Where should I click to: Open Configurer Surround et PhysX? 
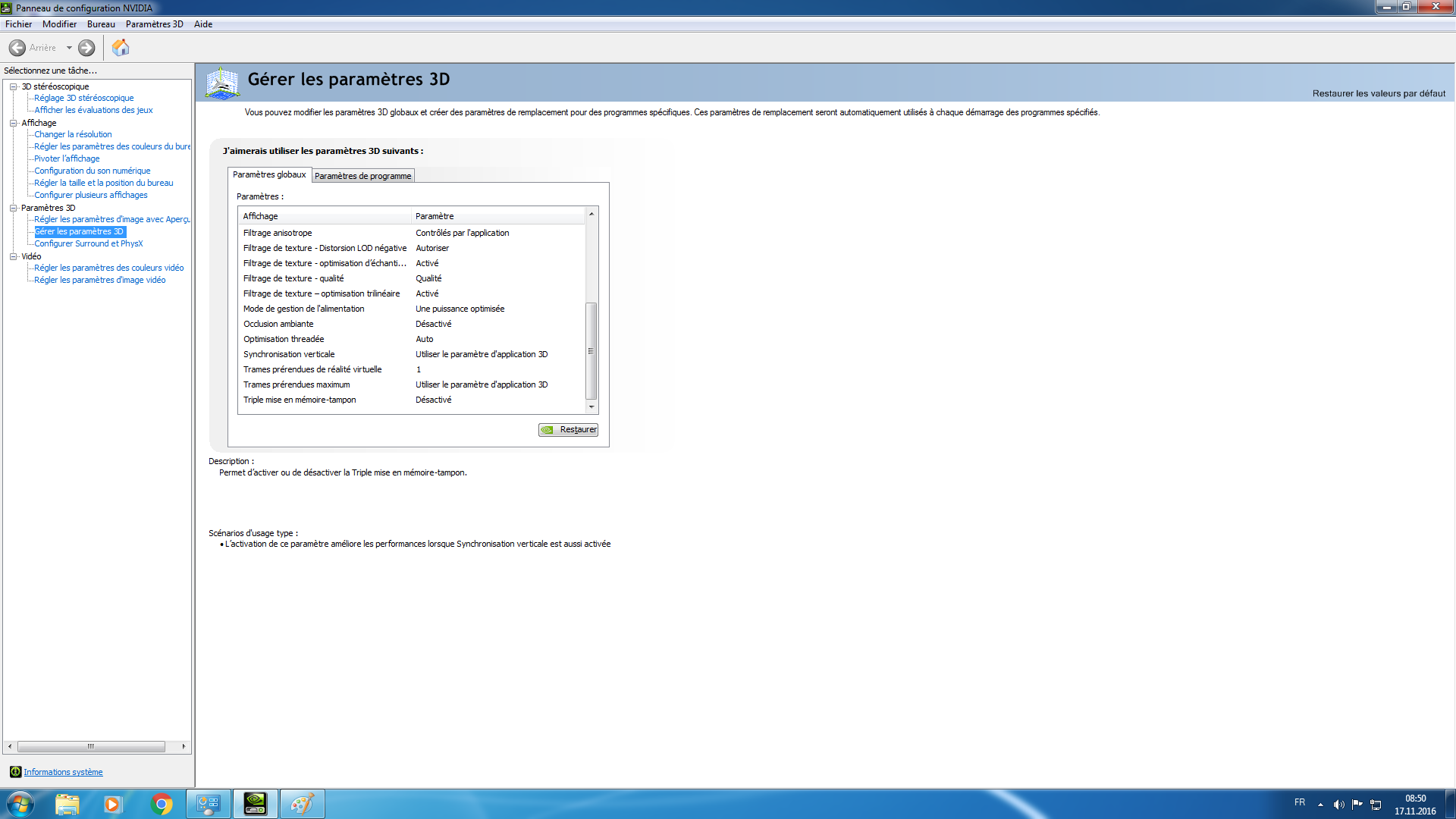pos(88,243)
